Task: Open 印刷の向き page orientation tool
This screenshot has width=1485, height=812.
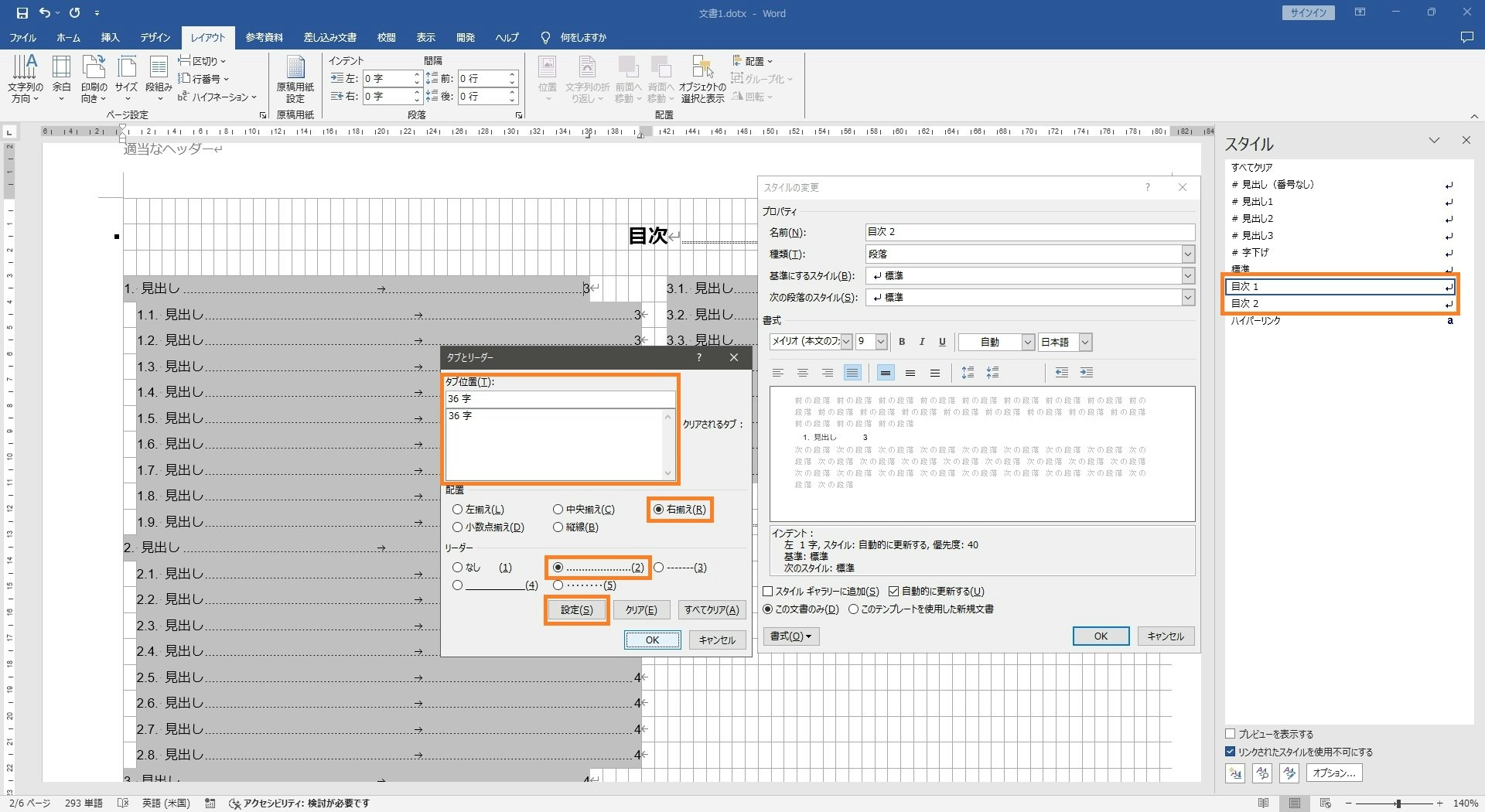Action: click(94, 79)
